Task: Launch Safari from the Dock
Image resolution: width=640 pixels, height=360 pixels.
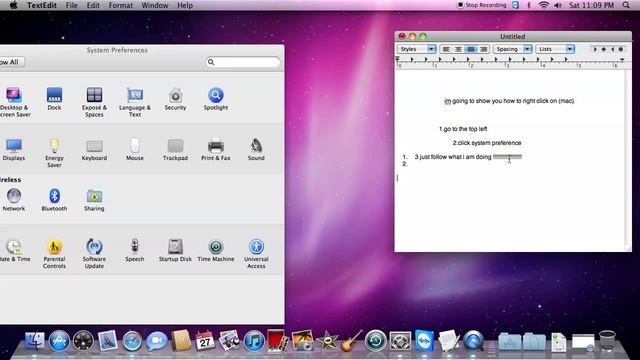Action: (132, 341)
